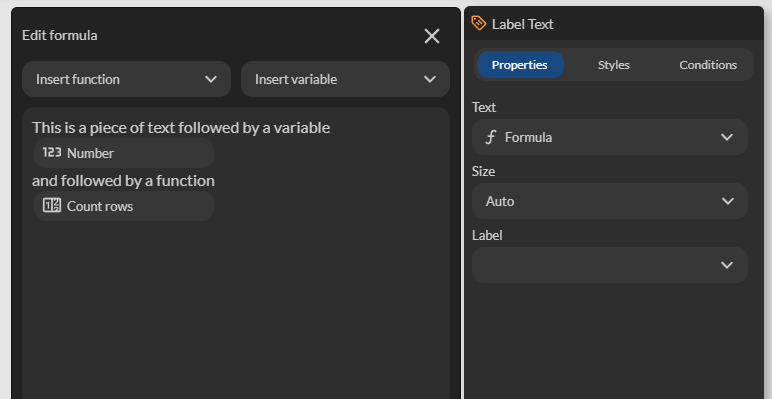Click empty formula editor area below Count rows
This screenshot has height=399, width=772.
click(x=235, y=310)
